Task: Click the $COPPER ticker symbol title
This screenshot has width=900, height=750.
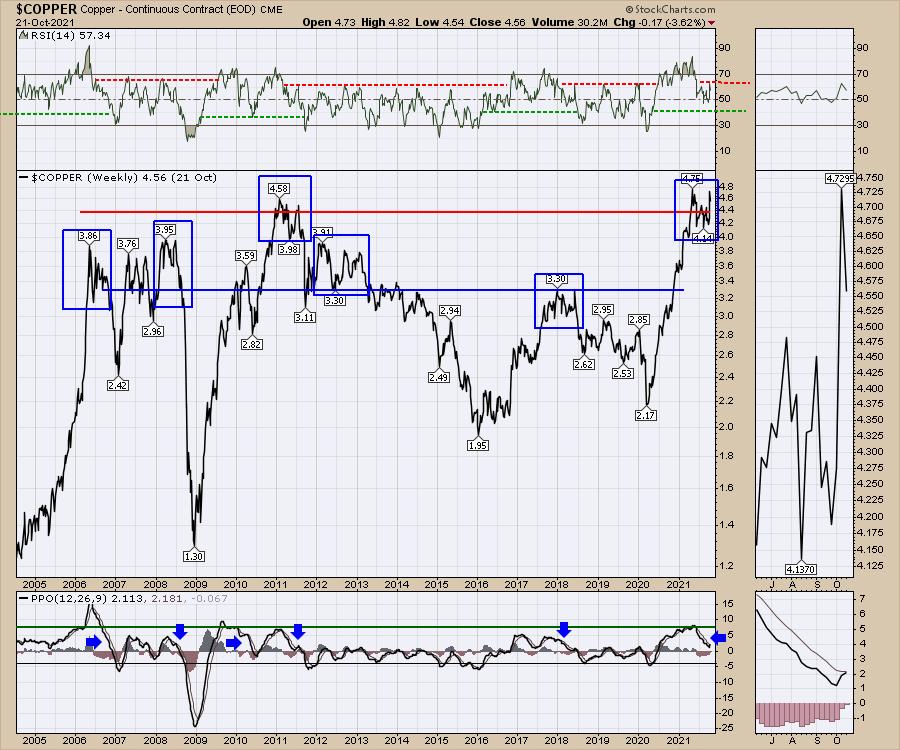Action: point(49,6)
